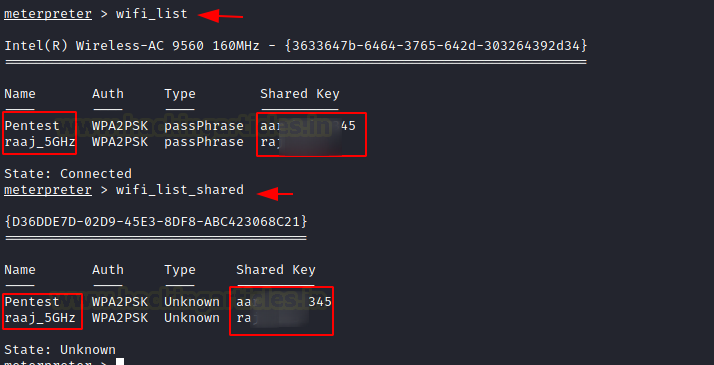Select Pentest network in the second table
Viewport: 714px width, 365px height.
(x=32, y=302)
